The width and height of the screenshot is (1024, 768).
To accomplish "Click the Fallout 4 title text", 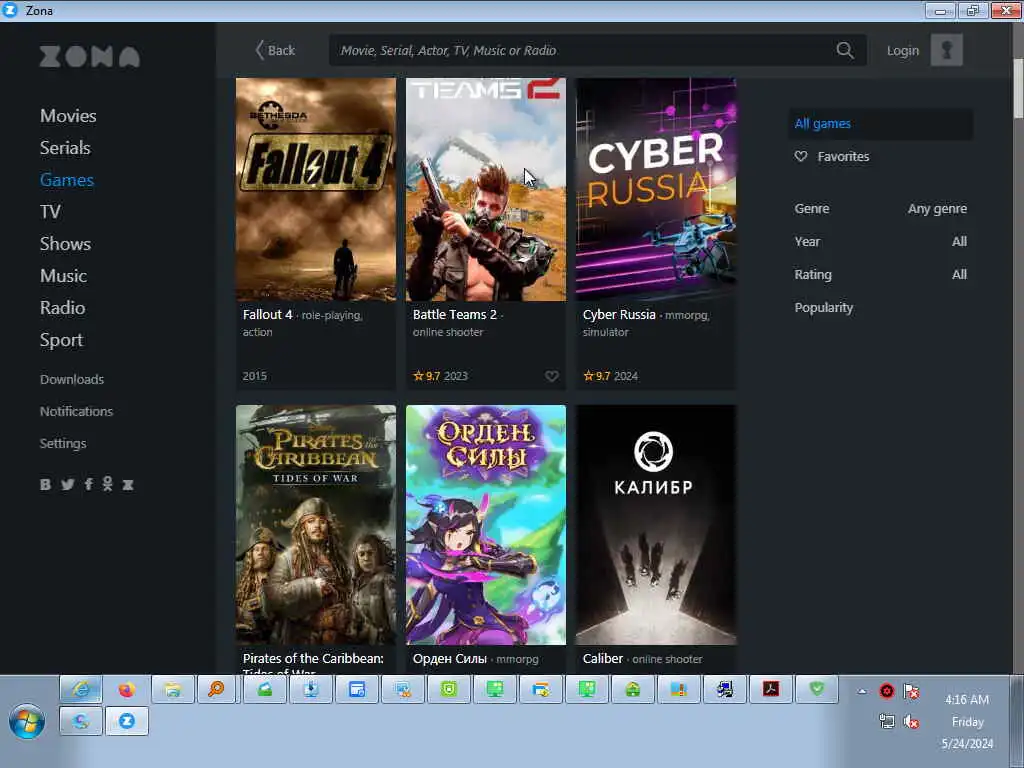I will (268, 315).
